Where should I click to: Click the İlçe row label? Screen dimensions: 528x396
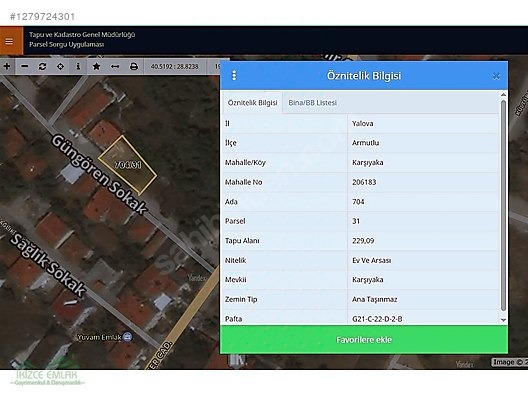(x=231, y=143)
